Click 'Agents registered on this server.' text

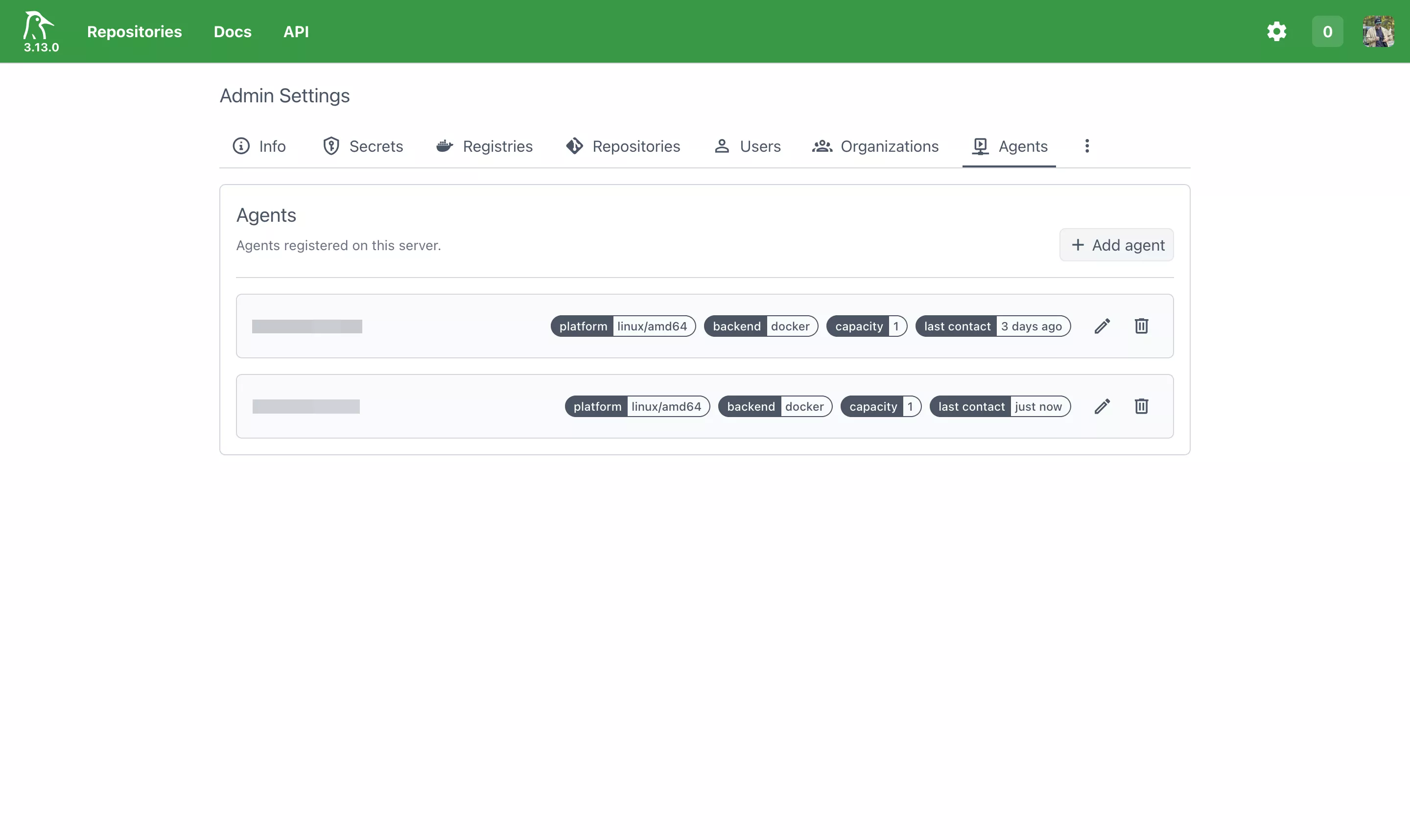tap(338, 246)
